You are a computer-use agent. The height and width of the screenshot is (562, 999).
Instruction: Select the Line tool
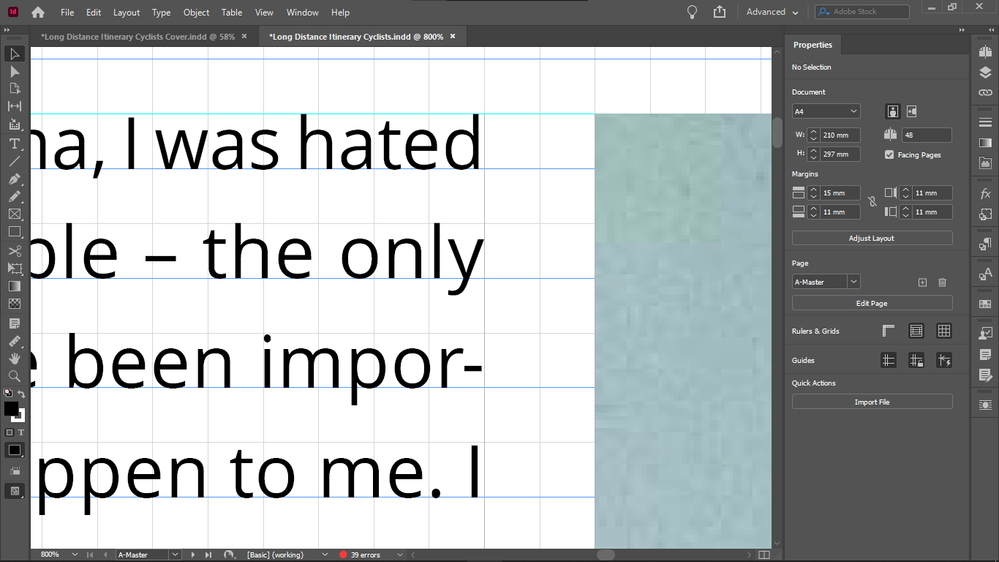click(14, 161)
